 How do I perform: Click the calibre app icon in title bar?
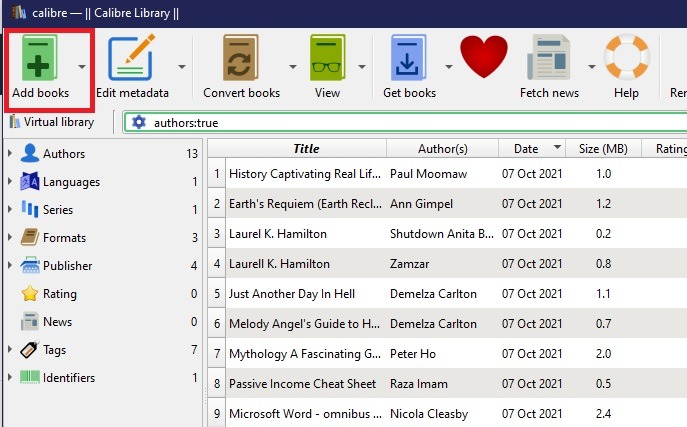[x=18, y=12]
